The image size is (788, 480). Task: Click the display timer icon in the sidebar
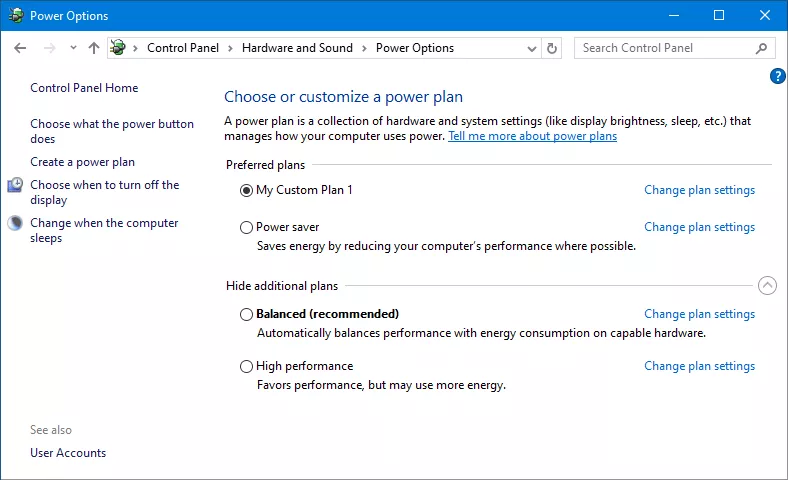(x=15, y=185)
